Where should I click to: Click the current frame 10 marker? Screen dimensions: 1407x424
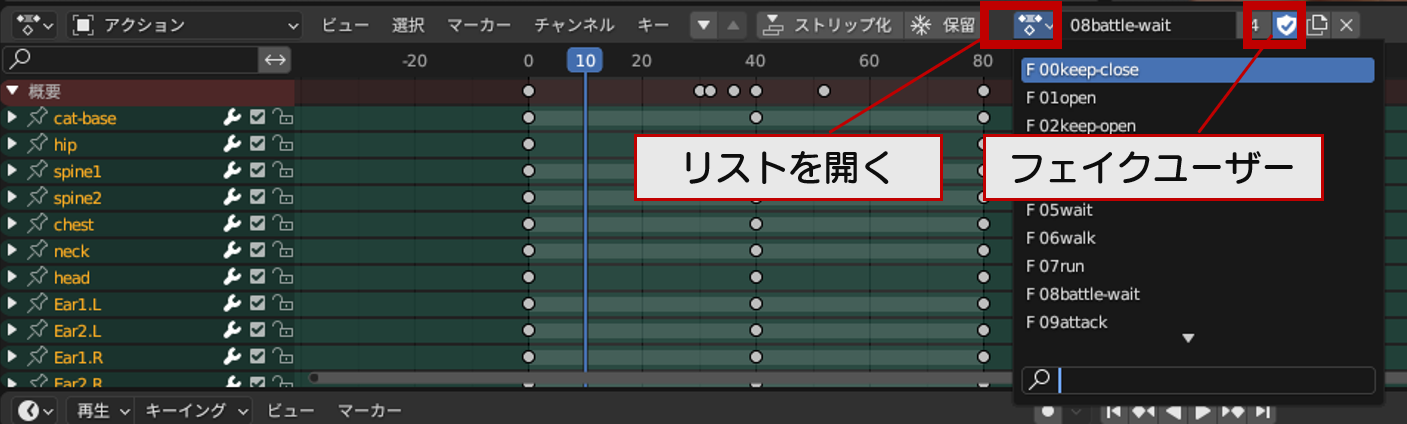pyautogui.click(x=585, y=61)
